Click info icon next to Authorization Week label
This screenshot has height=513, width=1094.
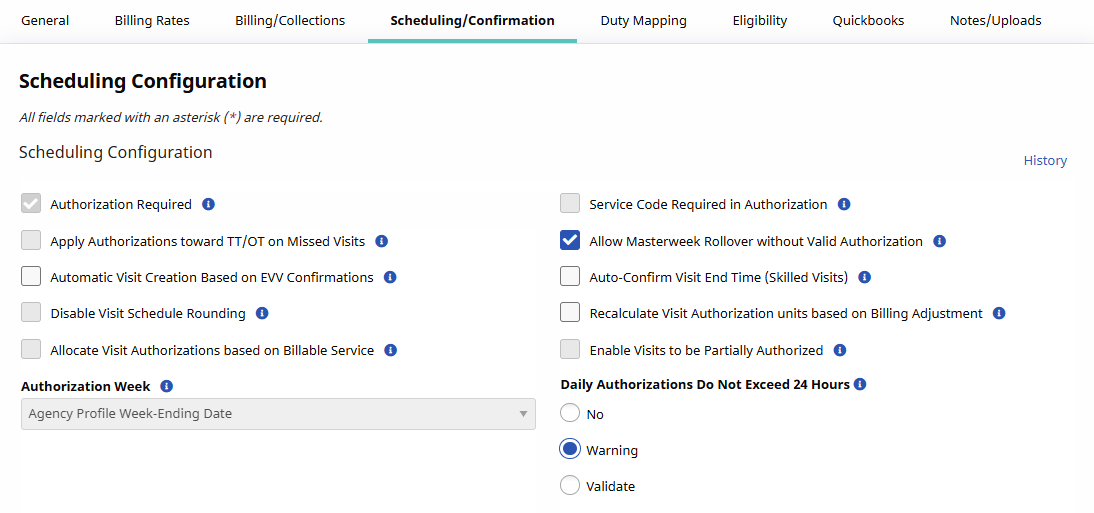[167, 386]
